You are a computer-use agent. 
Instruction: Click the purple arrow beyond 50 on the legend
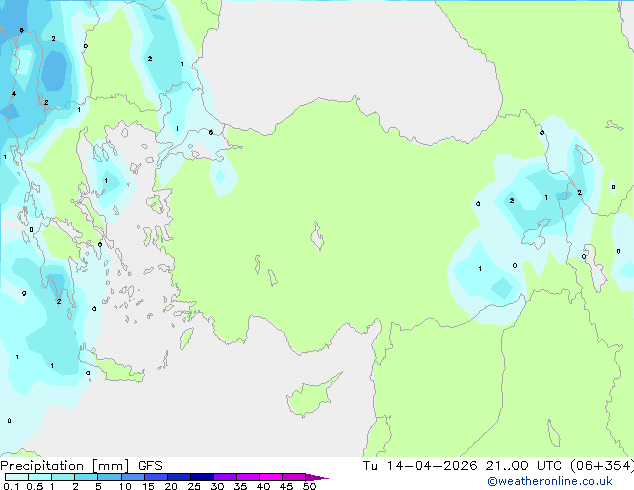click(x=317, y=477)
